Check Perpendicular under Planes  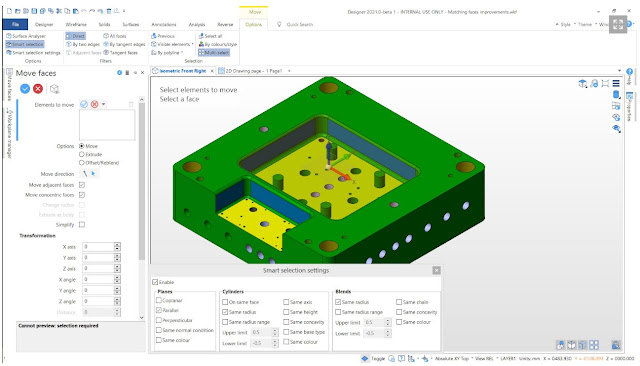159,320
